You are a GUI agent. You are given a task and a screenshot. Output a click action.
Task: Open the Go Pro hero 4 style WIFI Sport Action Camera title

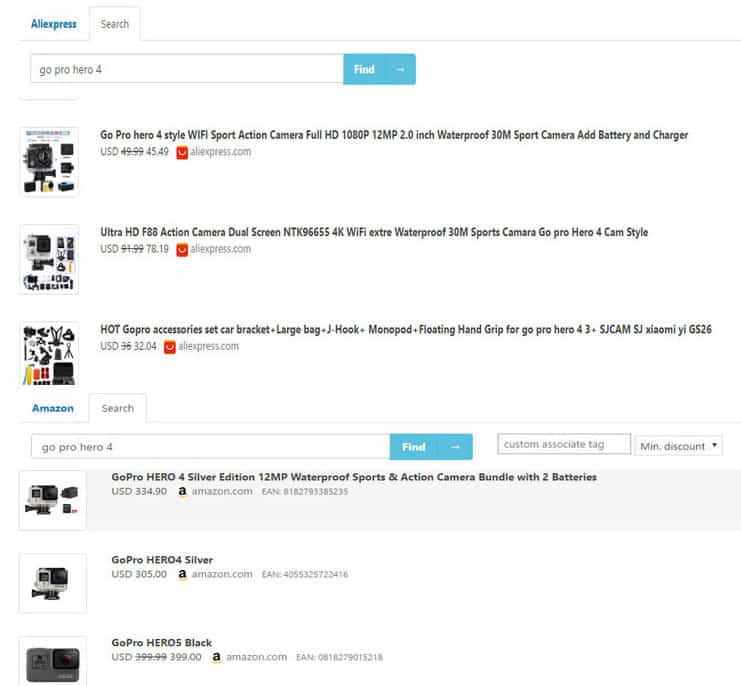click(394, 135)
